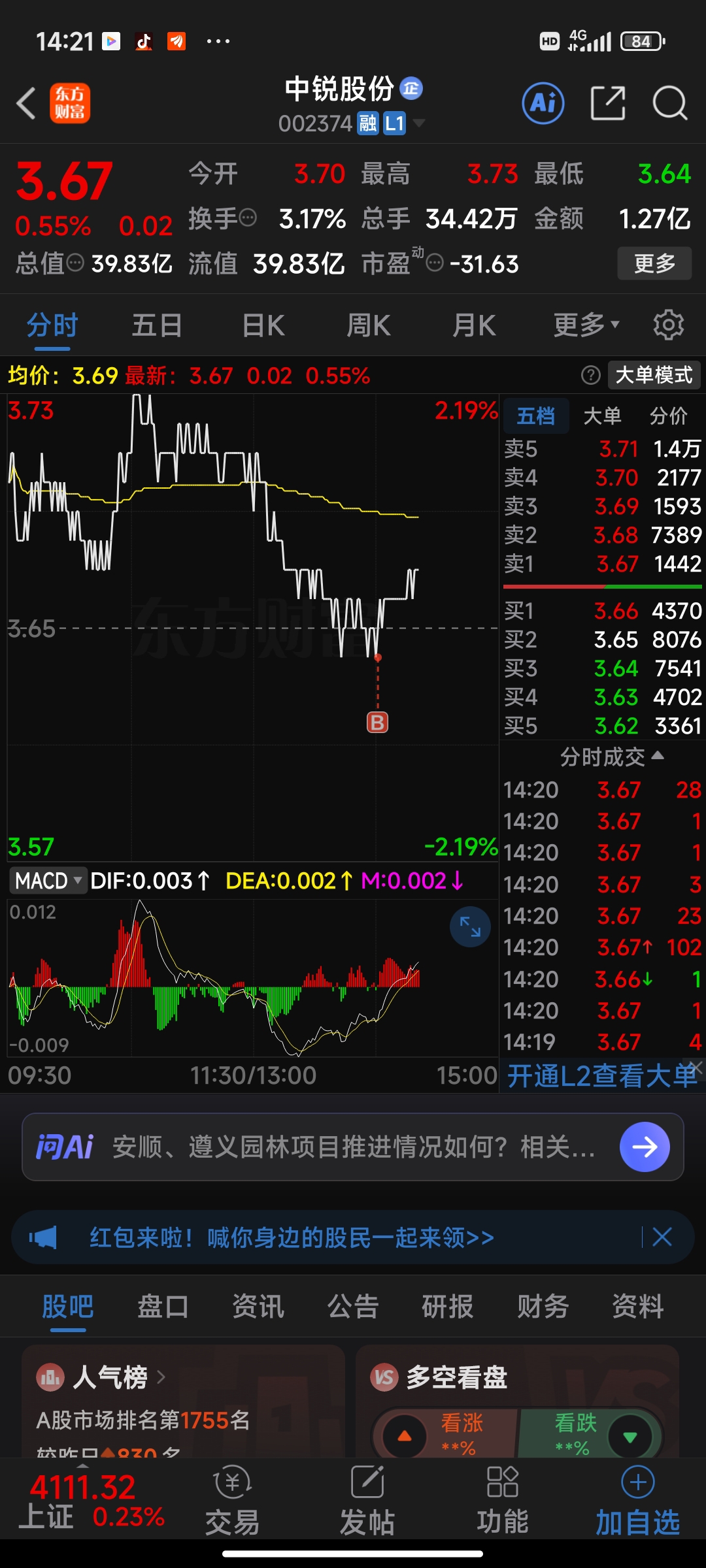Switch to the 周K chart tab
Screen dimensions: 706x1568
coord(369,325)
